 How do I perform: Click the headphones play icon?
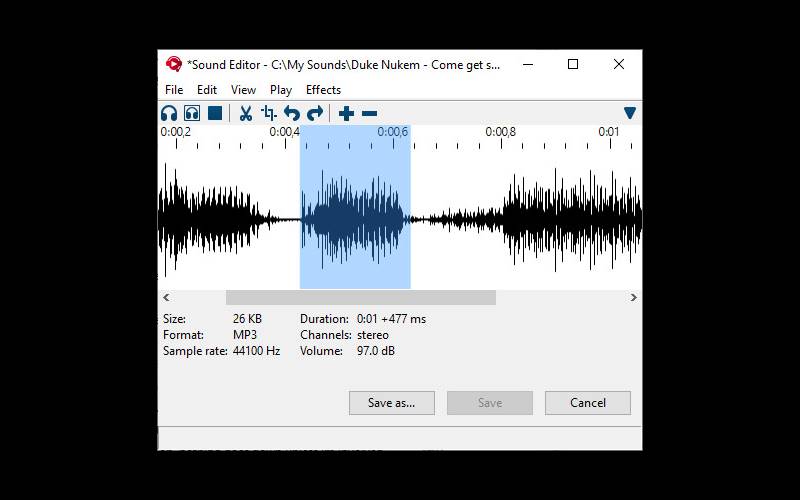[x=169, y=113]
